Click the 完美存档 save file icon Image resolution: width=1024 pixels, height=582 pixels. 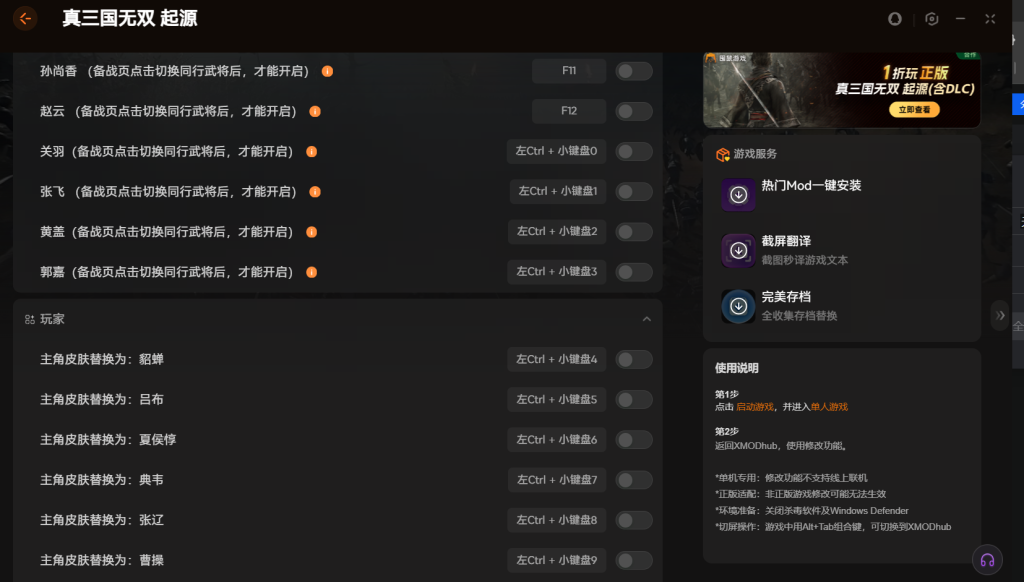pyautogui.click(x=738, y=306)
